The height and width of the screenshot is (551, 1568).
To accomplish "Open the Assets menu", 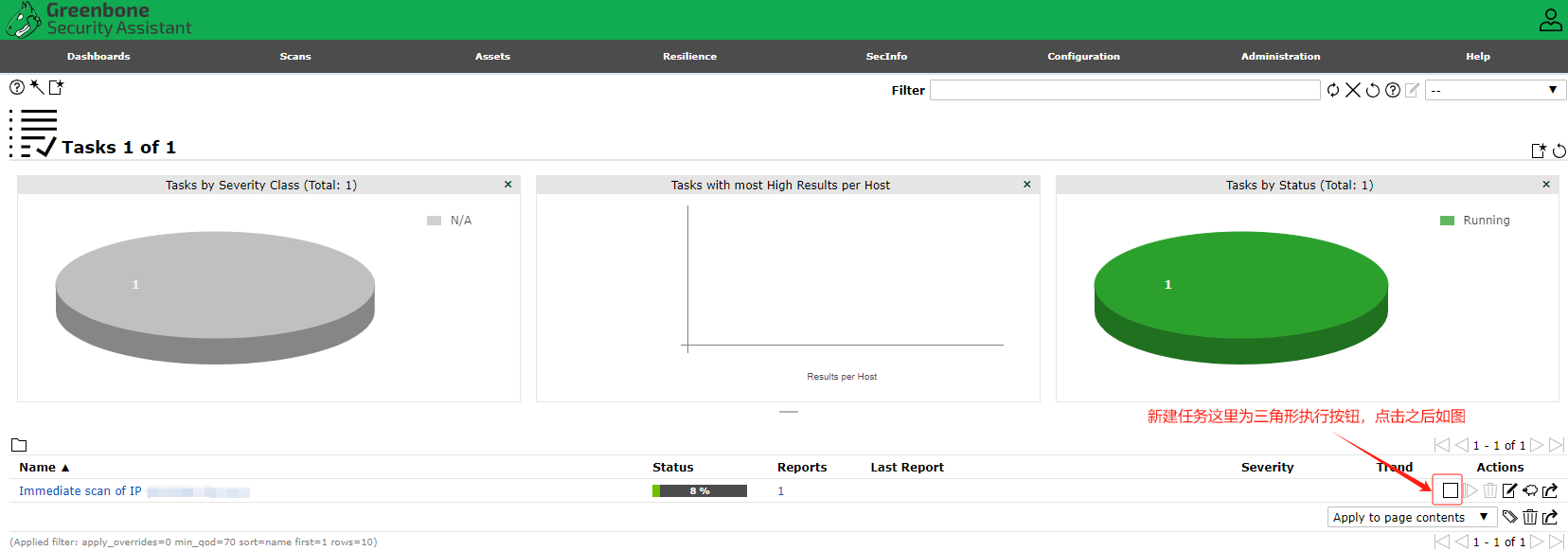I will (492, 57).
